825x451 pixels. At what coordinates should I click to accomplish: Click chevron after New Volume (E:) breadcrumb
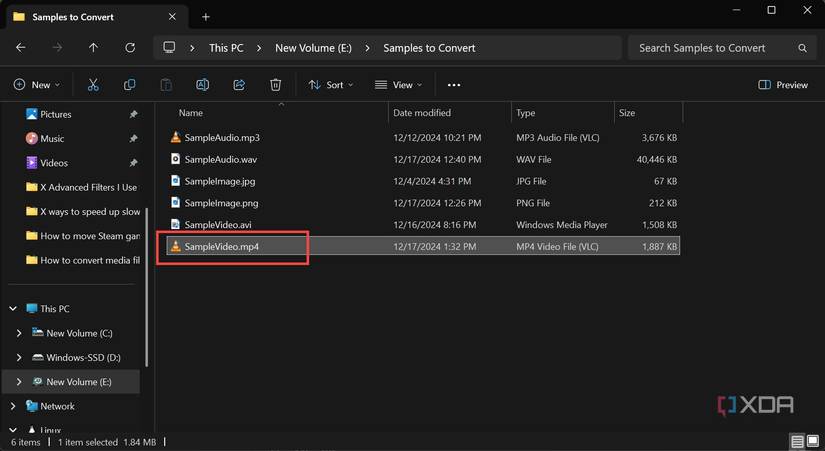pyautogui.click(x=367, y=48)
